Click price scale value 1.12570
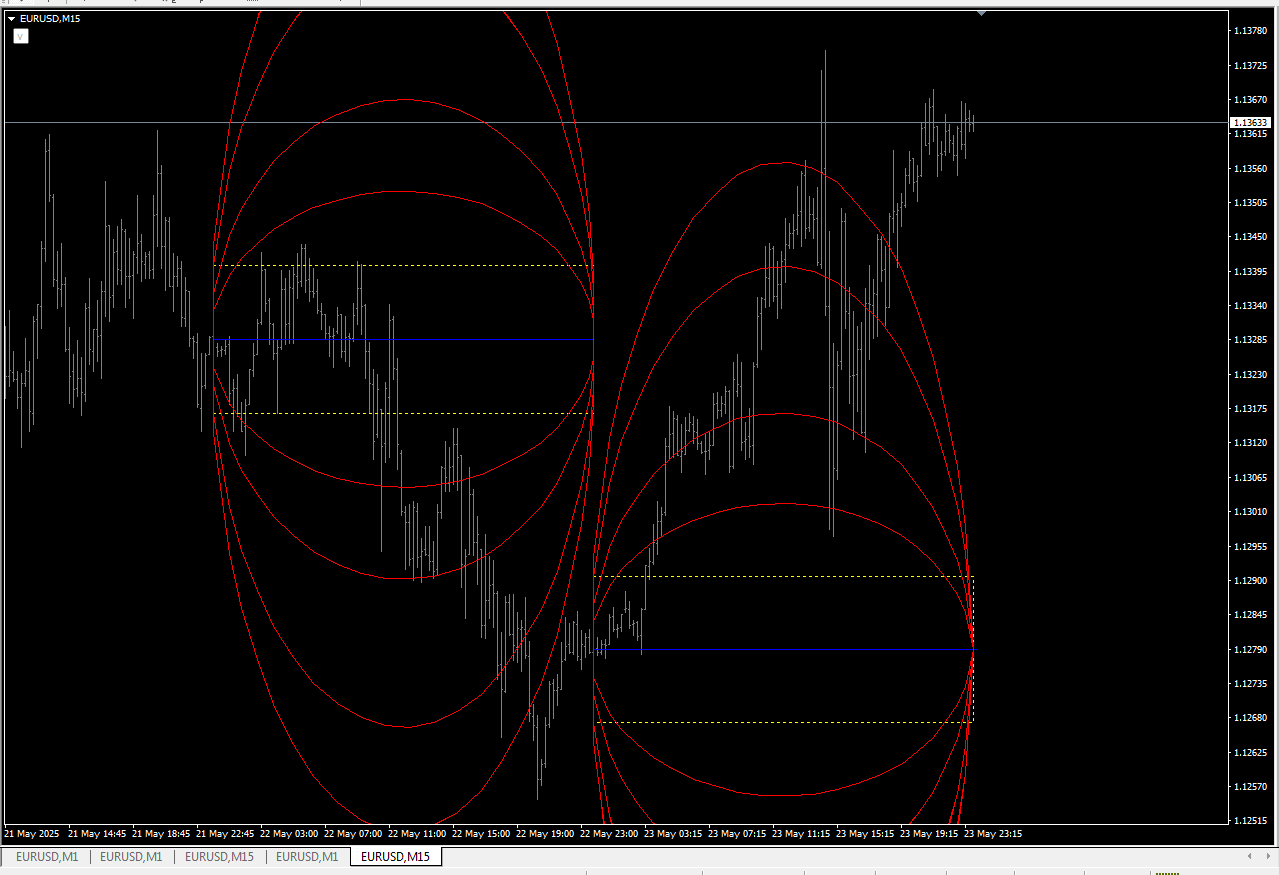This screenshot has width=1279, height=875. click(x=1250, y=786)
